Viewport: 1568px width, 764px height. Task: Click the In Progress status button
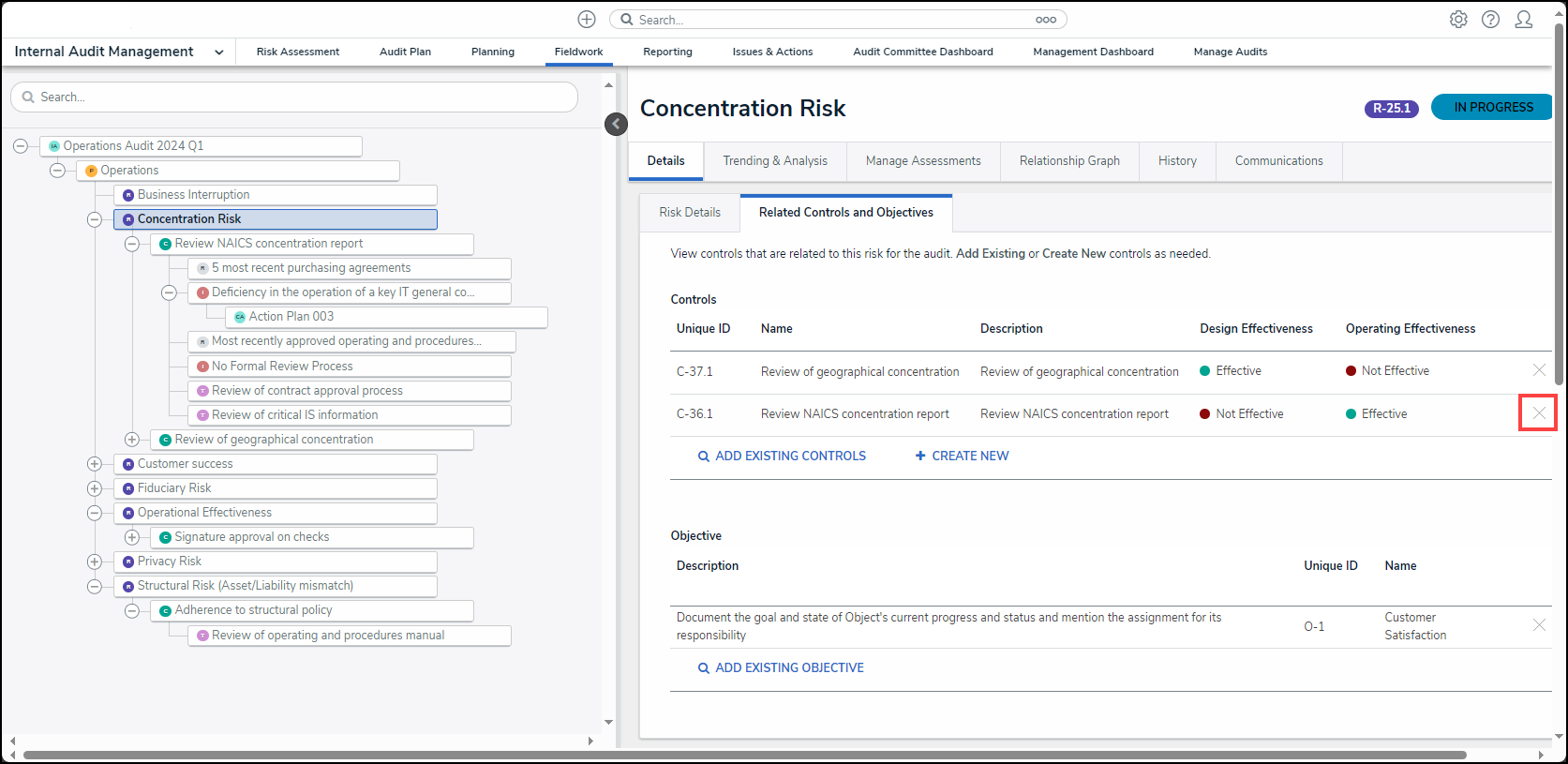[1492, 108]
